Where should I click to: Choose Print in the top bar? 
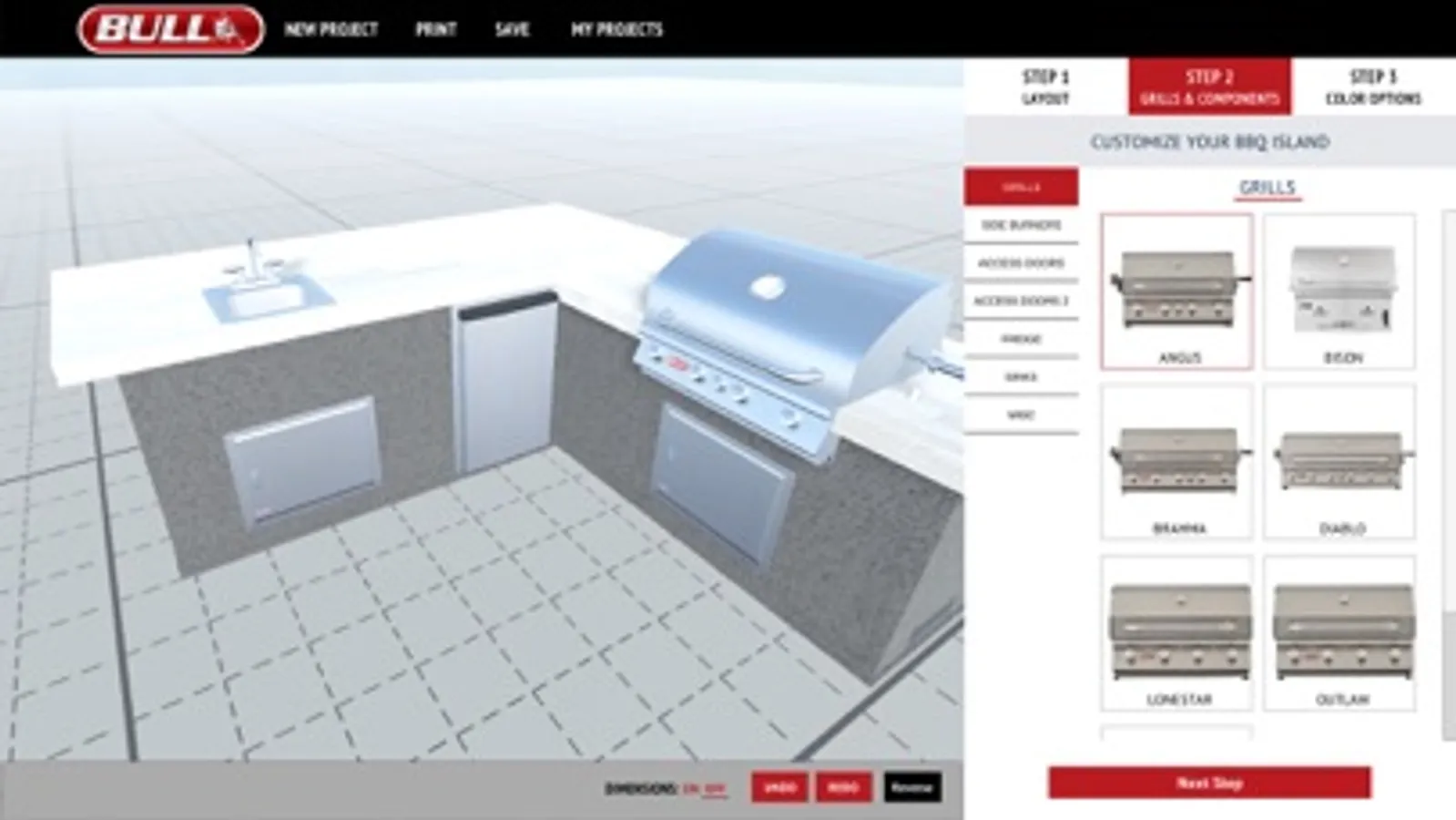coord(436,29)
